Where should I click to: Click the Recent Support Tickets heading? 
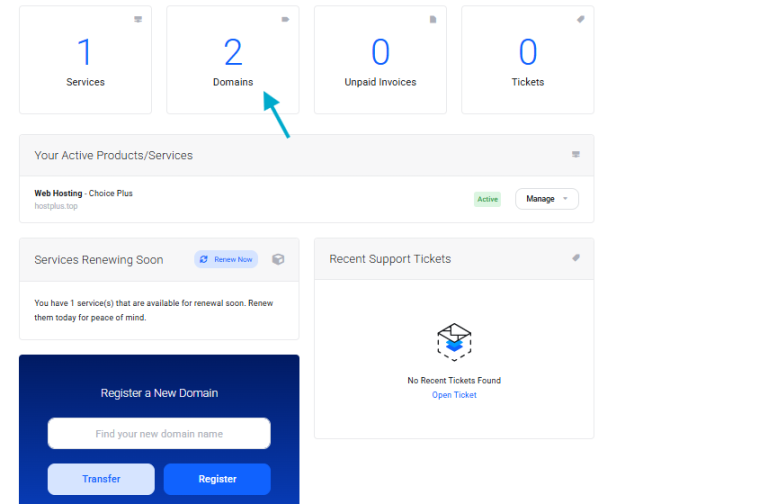tap(390, 259)
